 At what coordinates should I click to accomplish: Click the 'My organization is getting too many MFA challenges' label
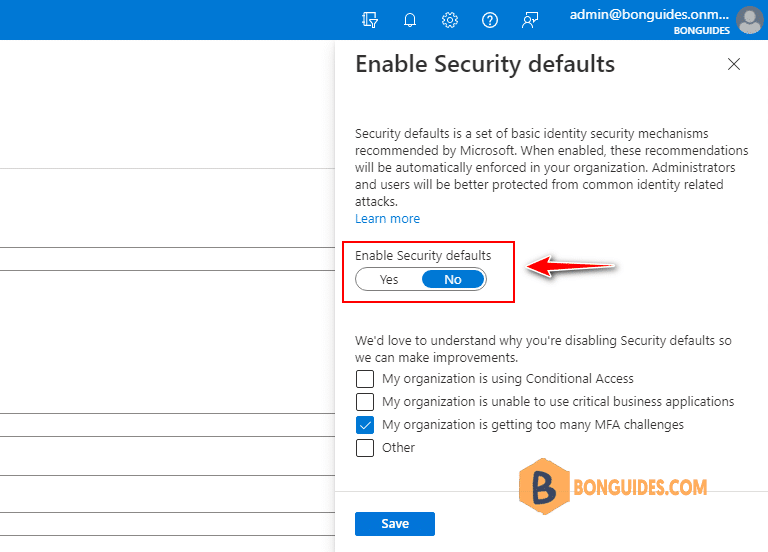[533, 425]
